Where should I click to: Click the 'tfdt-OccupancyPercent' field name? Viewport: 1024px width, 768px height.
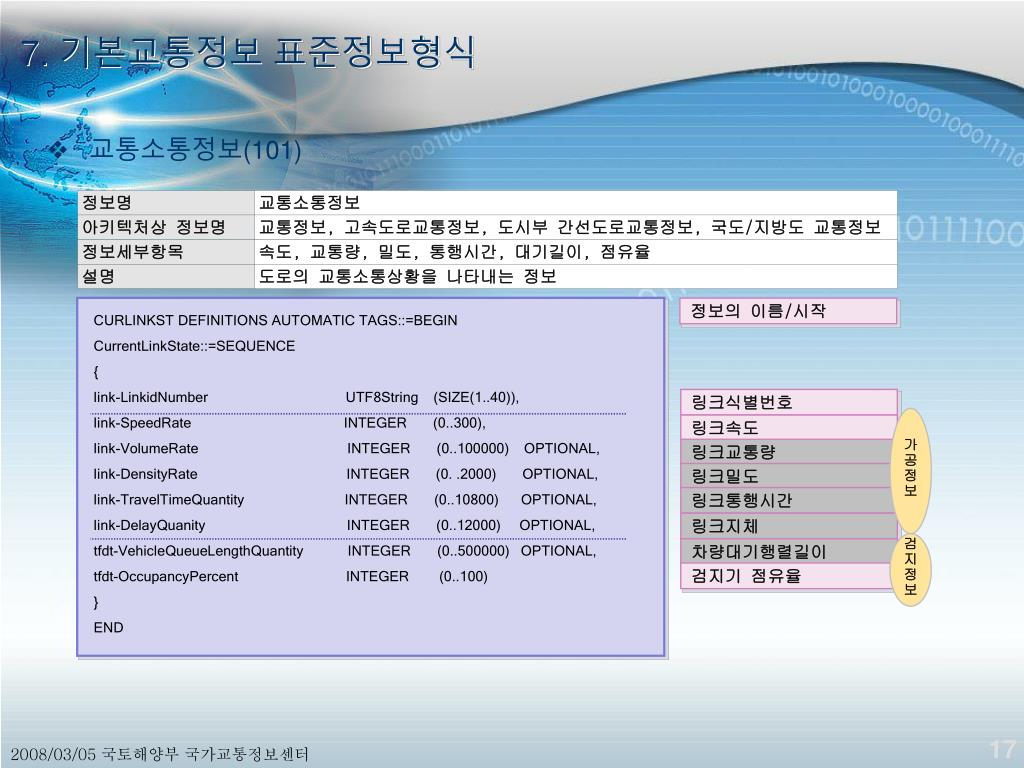[x=166, y=577]
